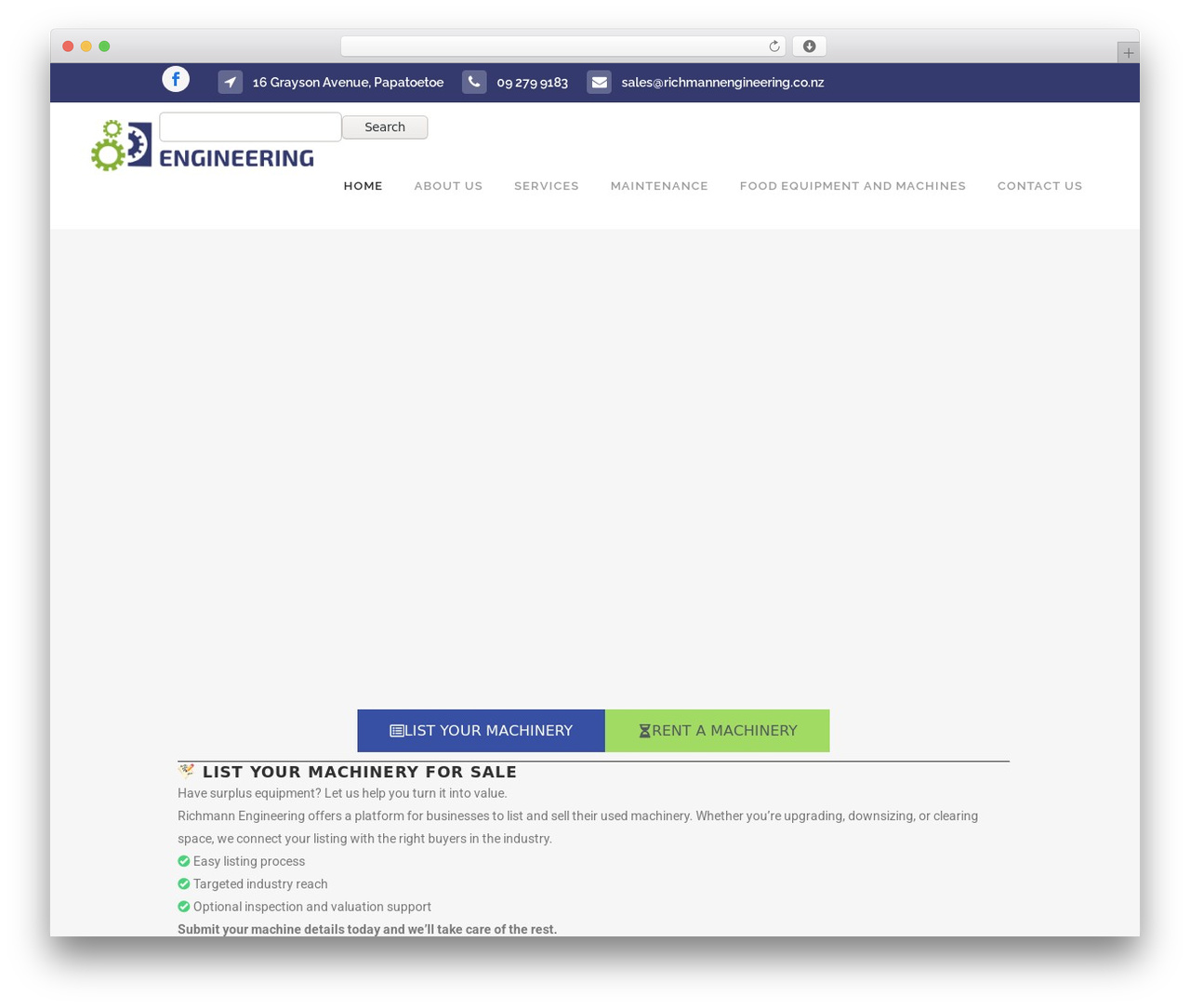Click the 'Easy listing process' bullet text
This screenshot has width=1190, height=1008.
[249, 861]
